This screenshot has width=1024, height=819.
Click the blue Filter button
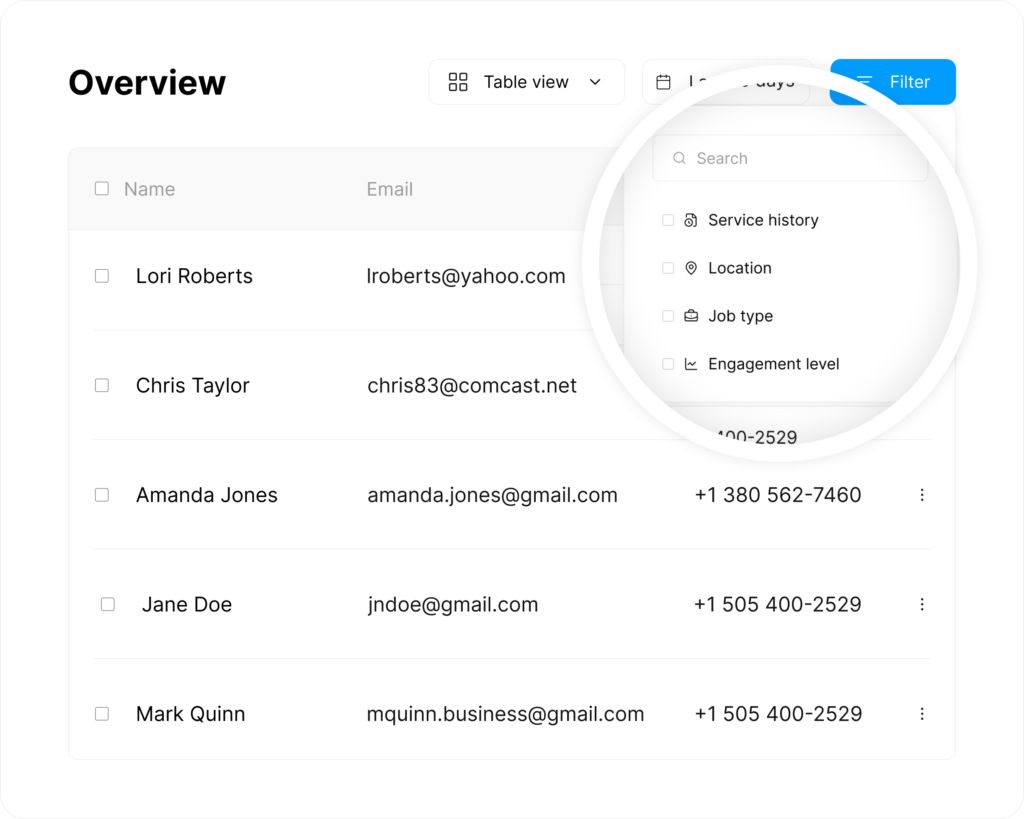(893, 82)
